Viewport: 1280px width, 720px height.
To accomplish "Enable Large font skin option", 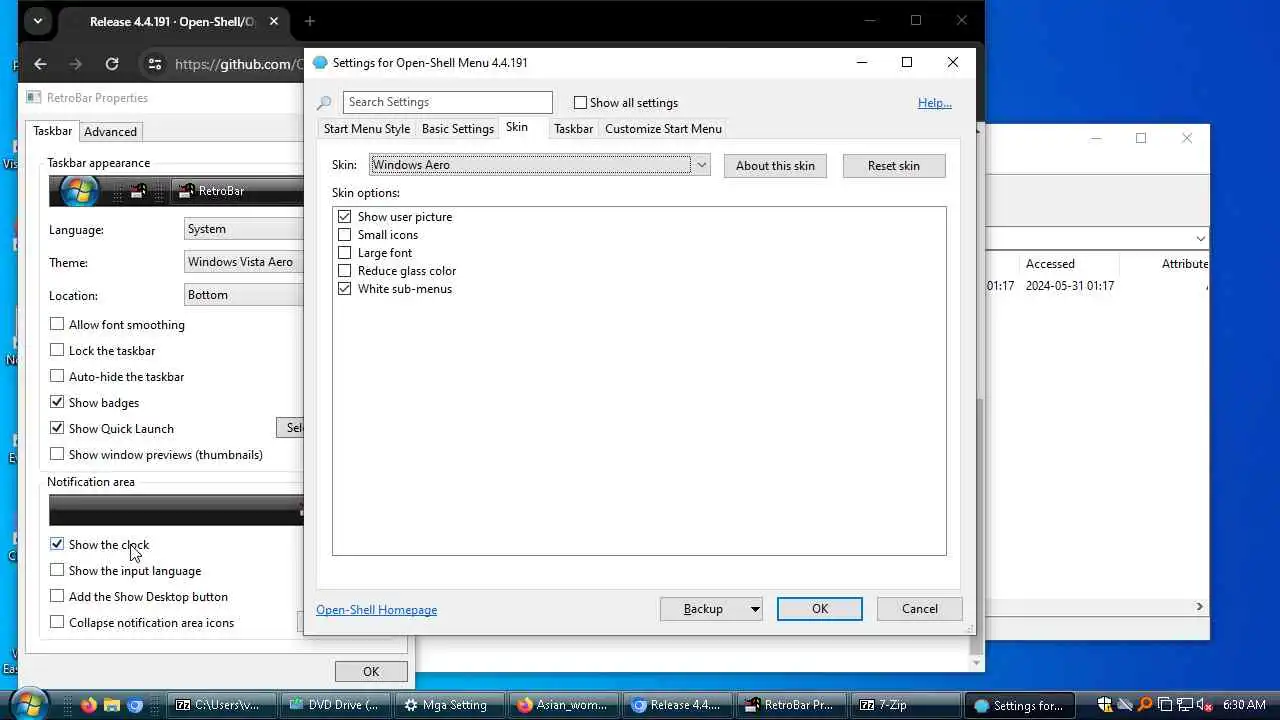I will [345, 253].
